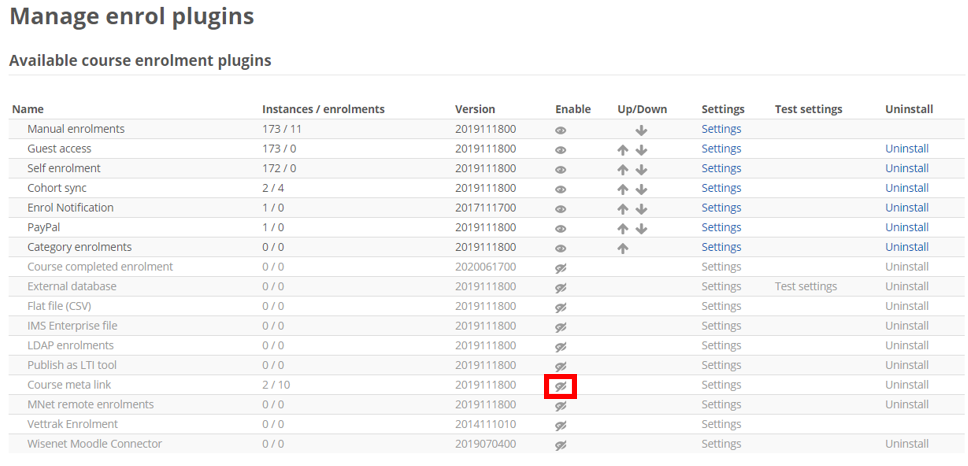This screenshot has height=466, width=968.
Task: Move Category enrolments up with arrow
Action: 623,249
